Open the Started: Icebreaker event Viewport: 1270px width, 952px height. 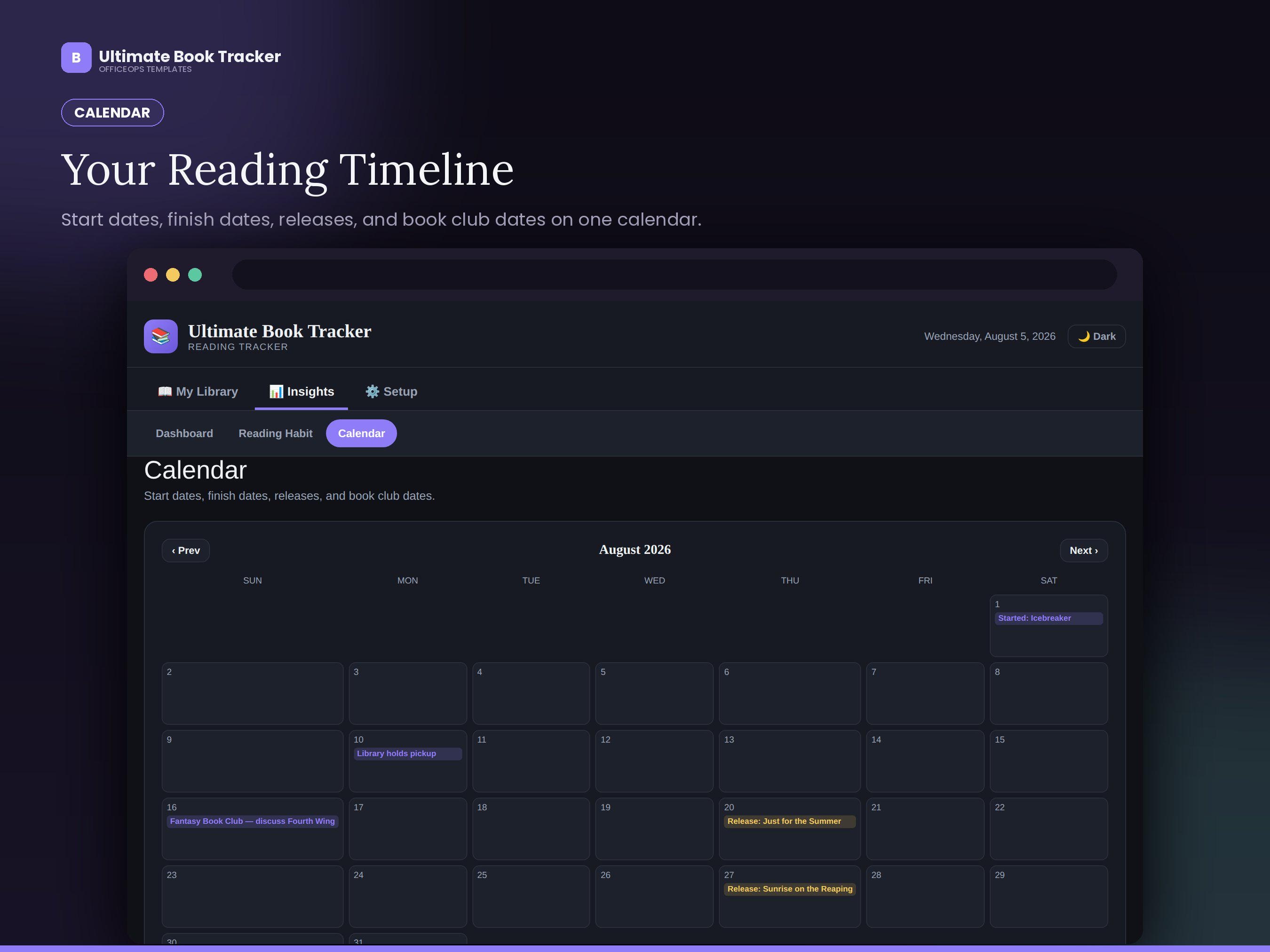[1049, 618]
